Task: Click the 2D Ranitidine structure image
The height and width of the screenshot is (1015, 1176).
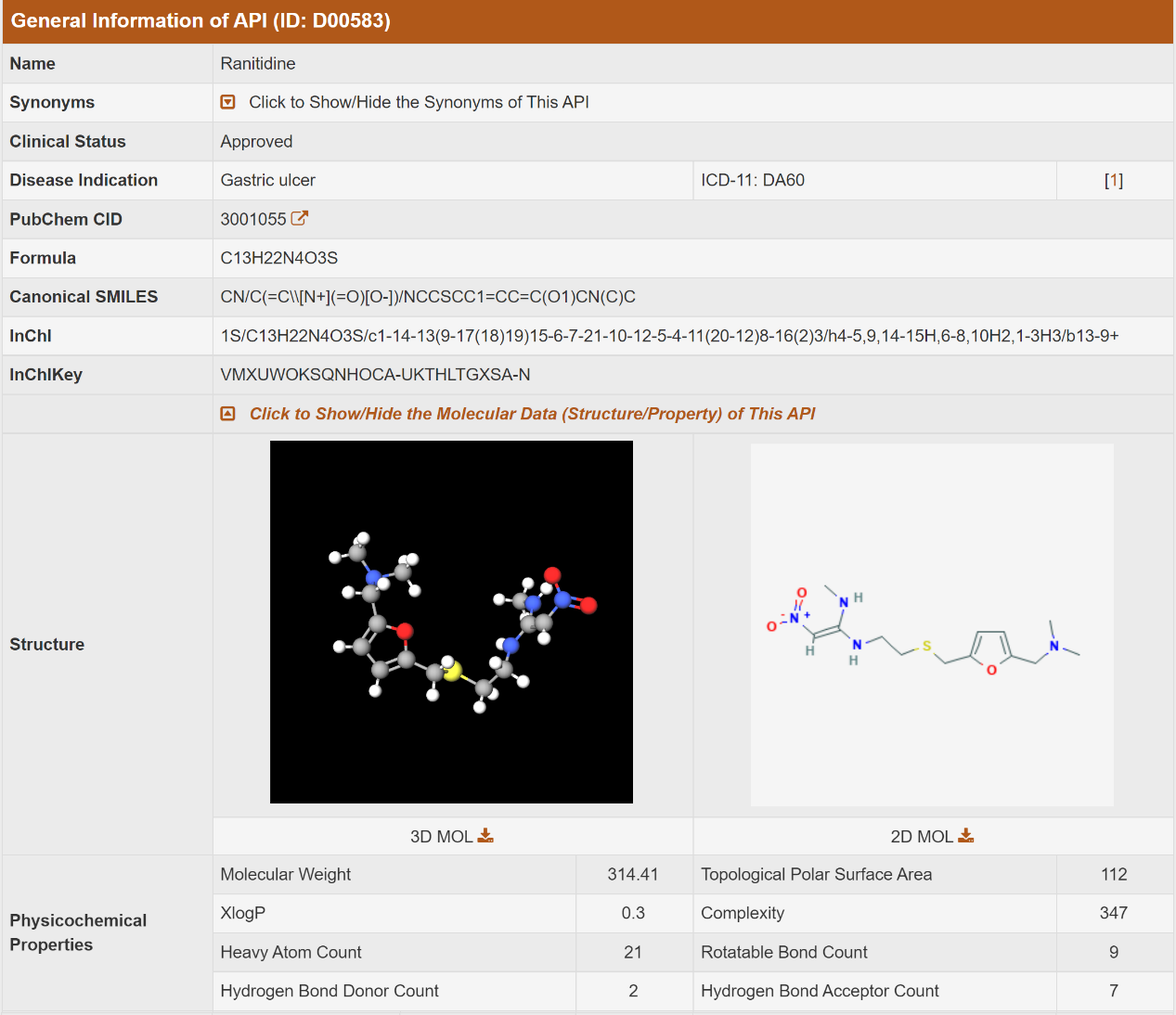Action: (x=932, y=624)
